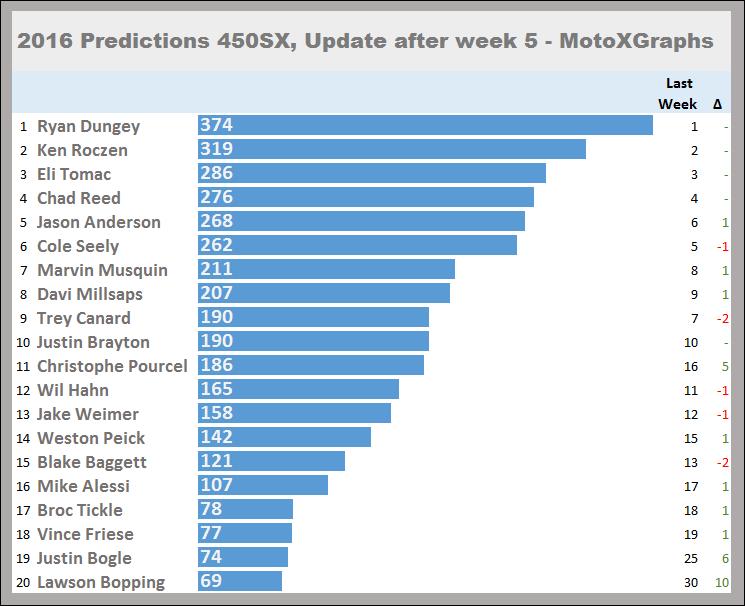Select the Ken Roczen rider name
This screenshot has height=606, width=745.
pos(82,150)
